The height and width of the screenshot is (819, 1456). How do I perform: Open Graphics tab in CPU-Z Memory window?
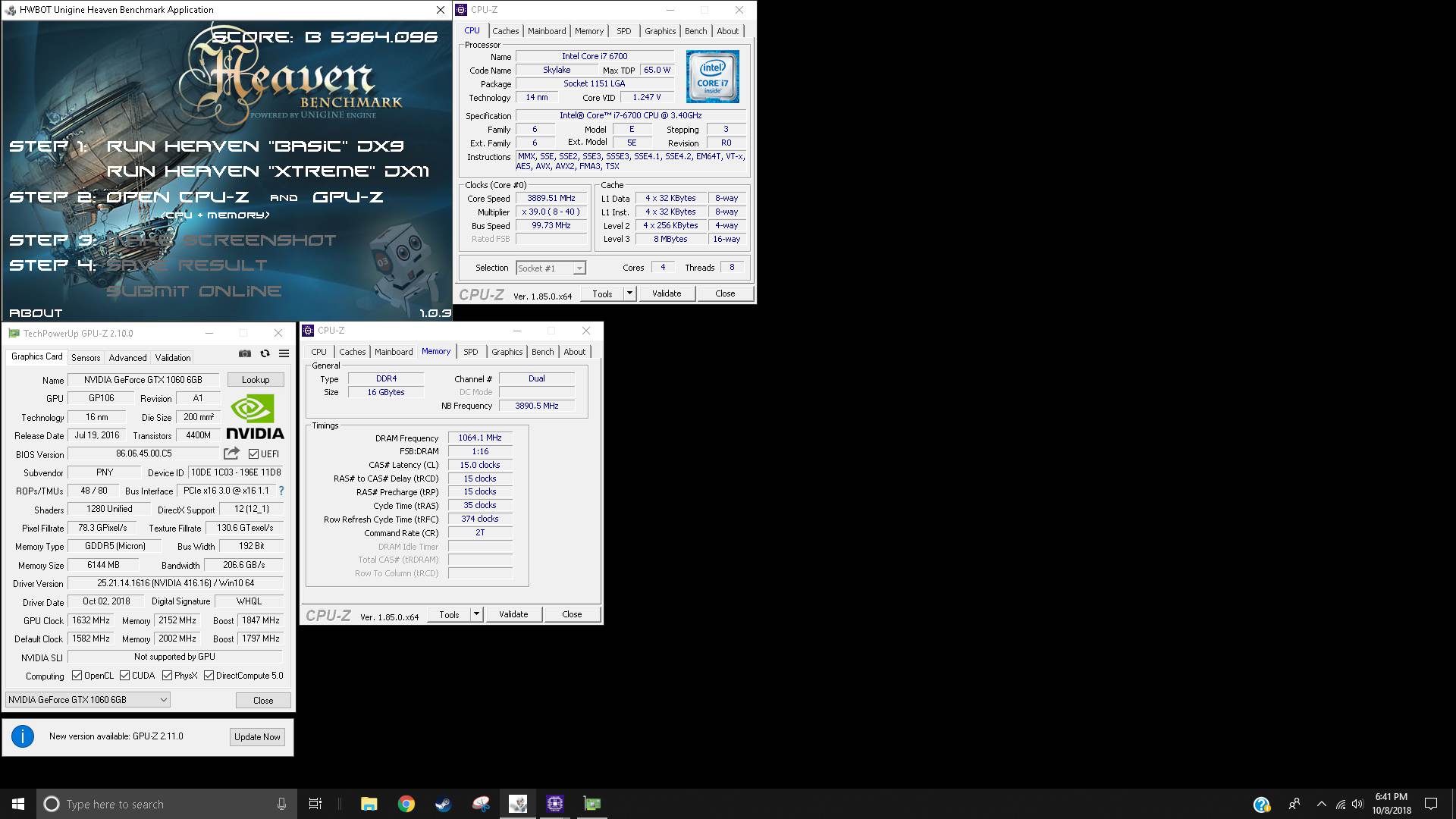pyautogui.click(x=507, y=352)
